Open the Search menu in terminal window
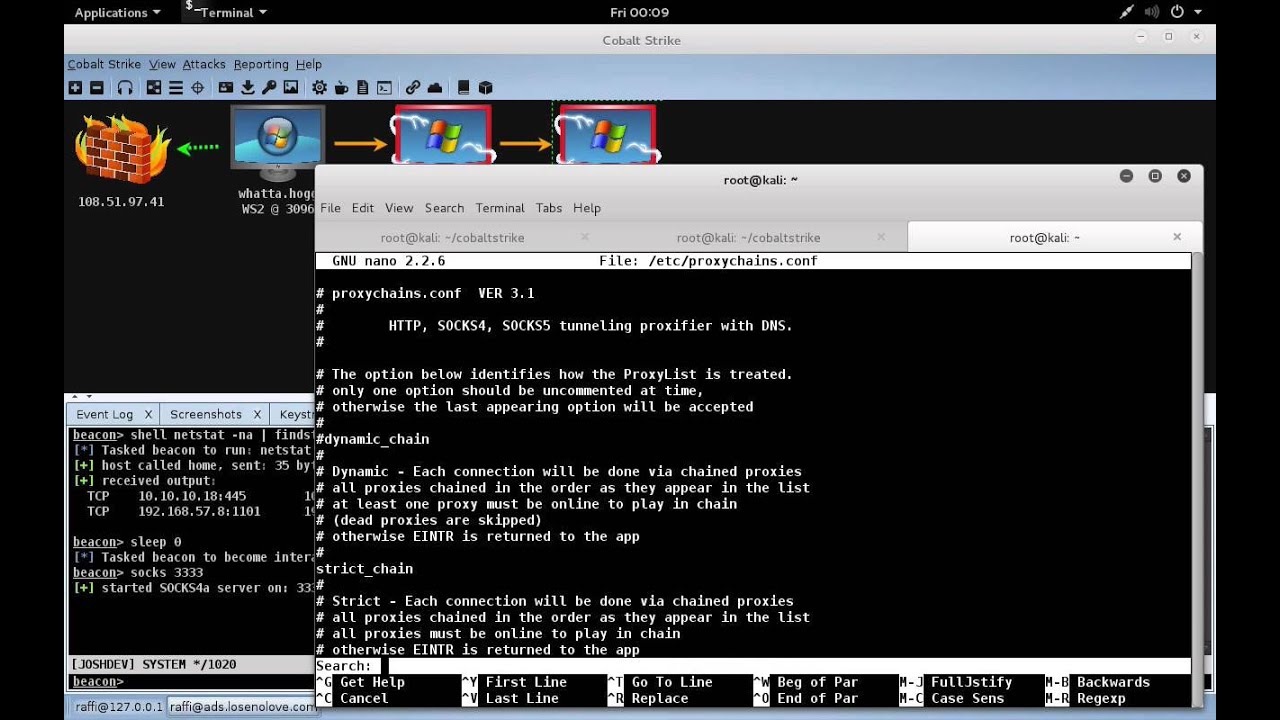The height and width of the screenshot is (720, 1280). pos(444,208)
